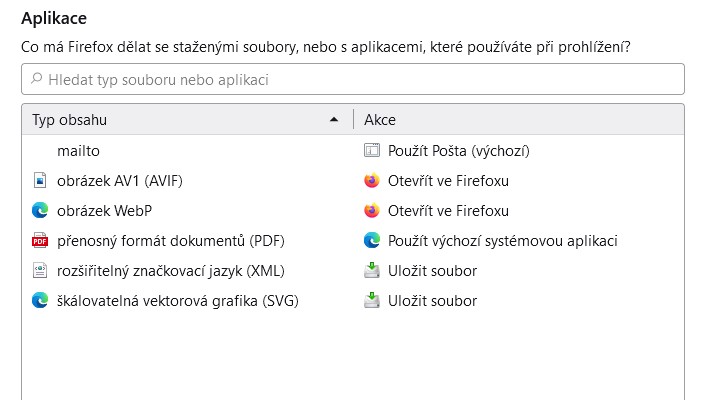The height and width of the screenshot is (400, 708).
Task: Sort by the Akce column header
Action: pyautogui.click(x=519, y=120)
